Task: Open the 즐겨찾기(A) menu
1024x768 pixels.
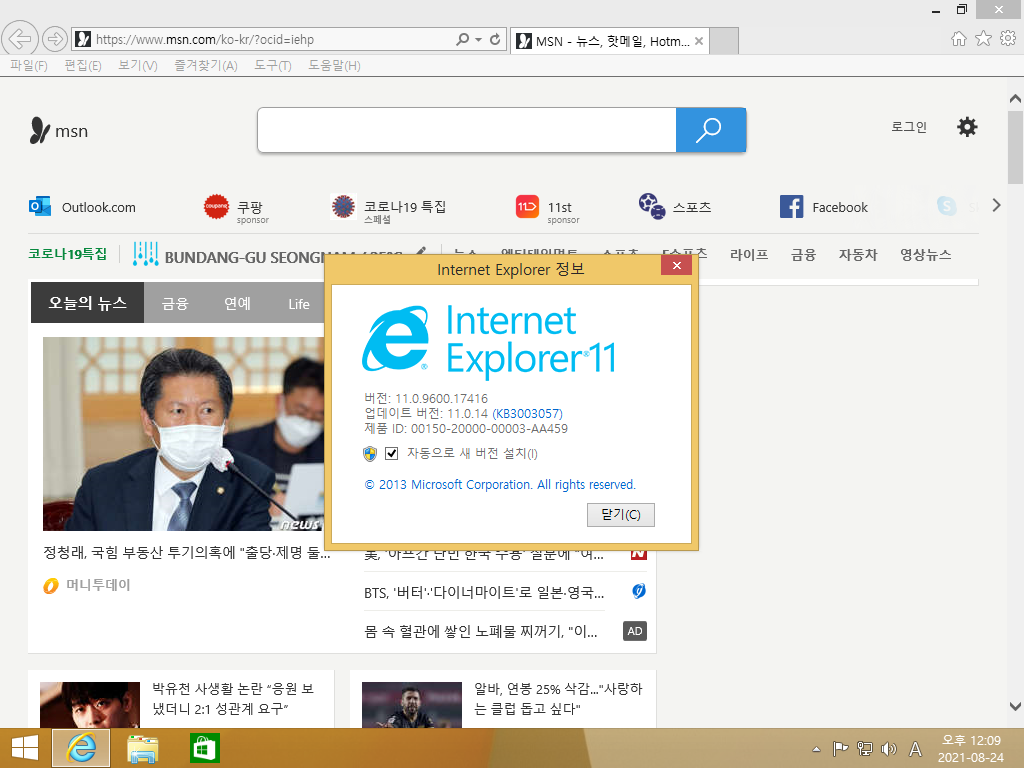Action: 206,65
